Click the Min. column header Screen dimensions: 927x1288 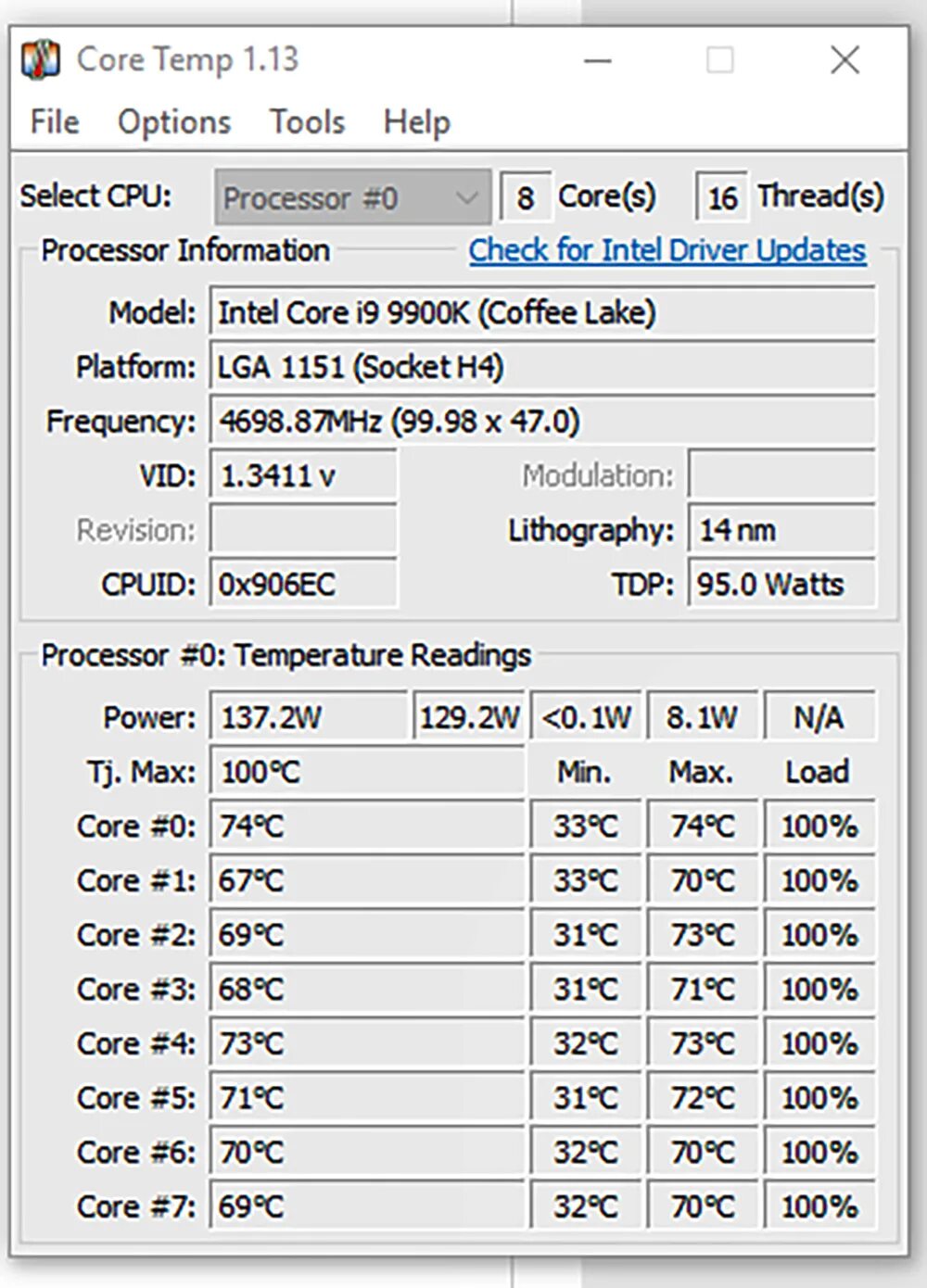pyautogui.click(x=584, y=772)
